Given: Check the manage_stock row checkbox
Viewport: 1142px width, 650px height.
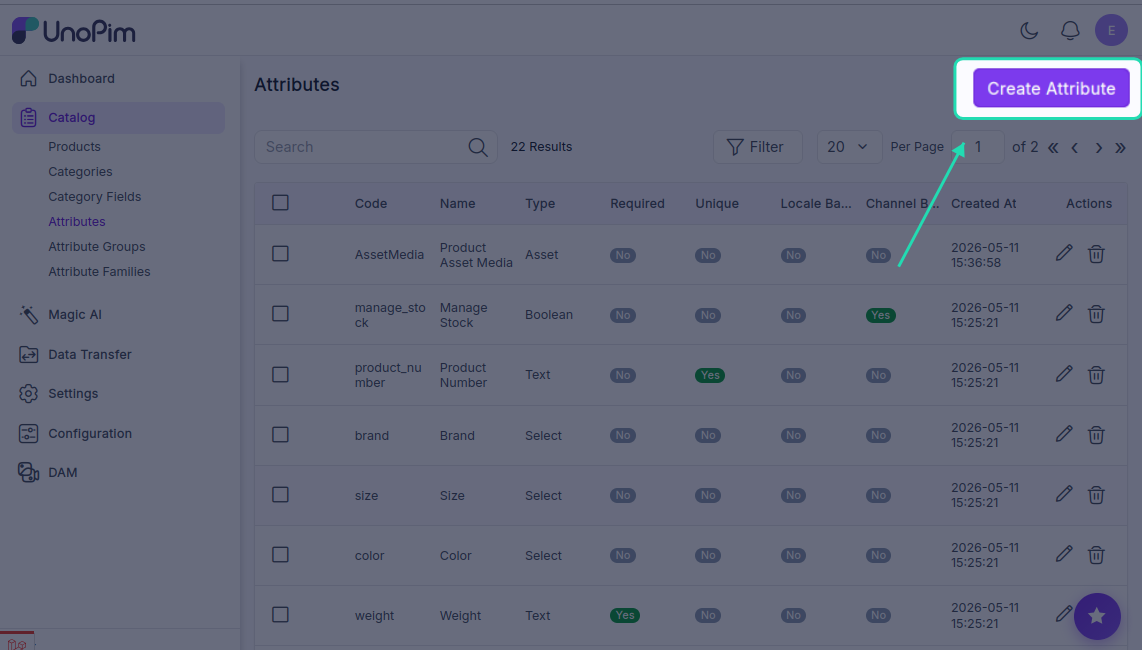Looking at the screenshot, I should click(x=280, y=314).
